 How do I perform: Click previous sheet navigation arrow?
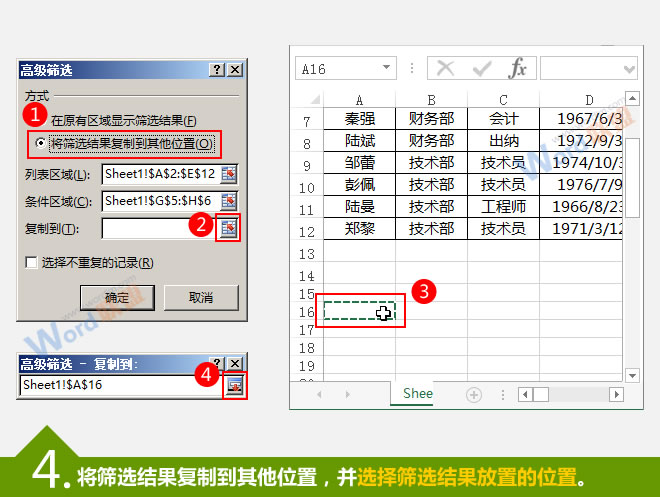pyautogui.click(x=319, y=394)
